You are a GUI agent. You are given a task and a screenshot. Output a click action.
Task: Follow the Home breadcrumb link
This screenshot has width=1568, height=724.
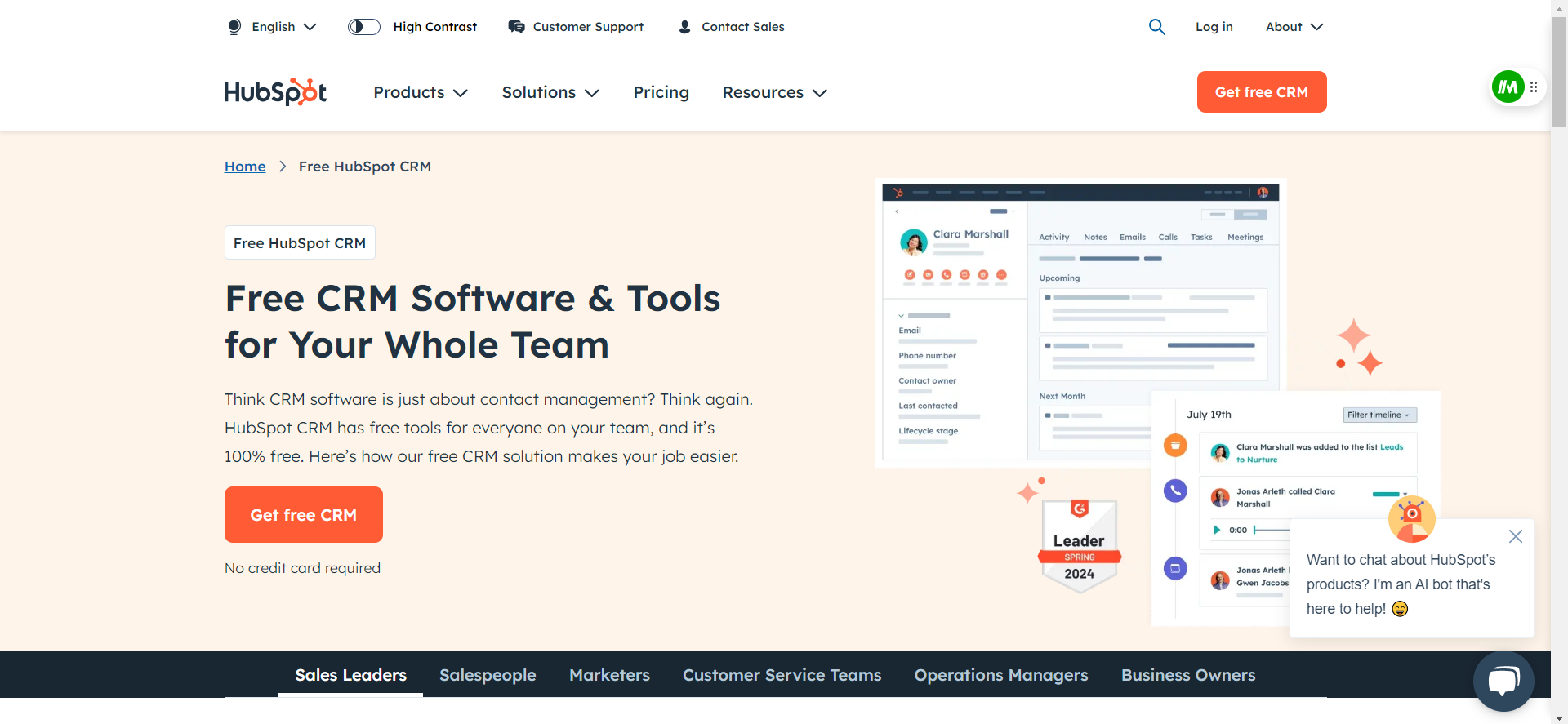point(245,167)
